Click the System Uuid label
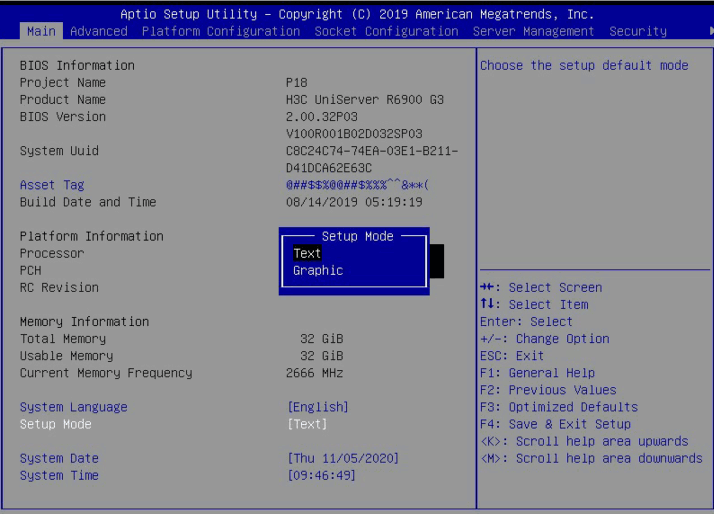 pos(59,151)
